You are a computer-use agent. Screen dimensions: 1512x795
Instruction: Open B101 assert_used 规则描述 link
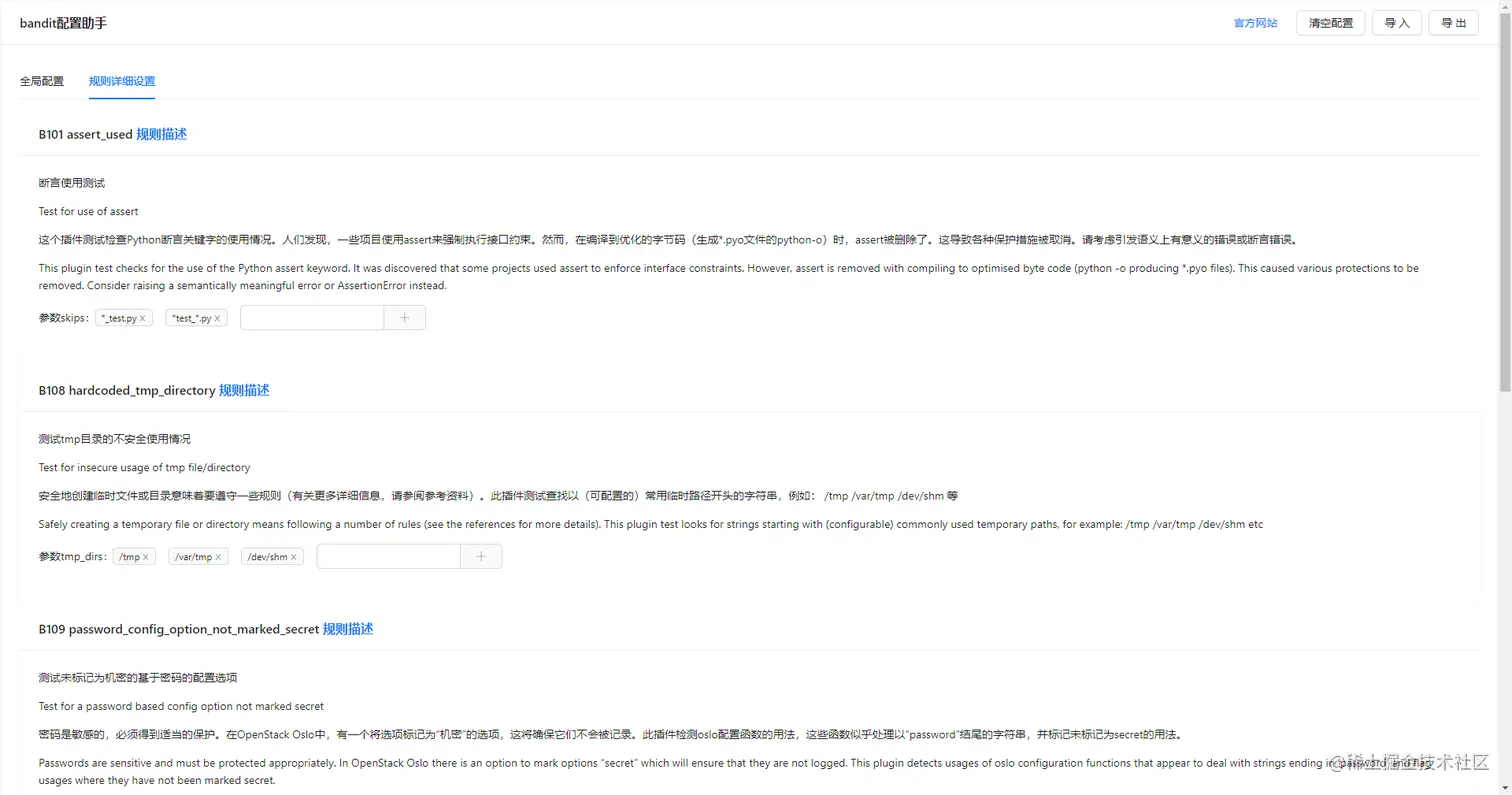coord(161,134)
